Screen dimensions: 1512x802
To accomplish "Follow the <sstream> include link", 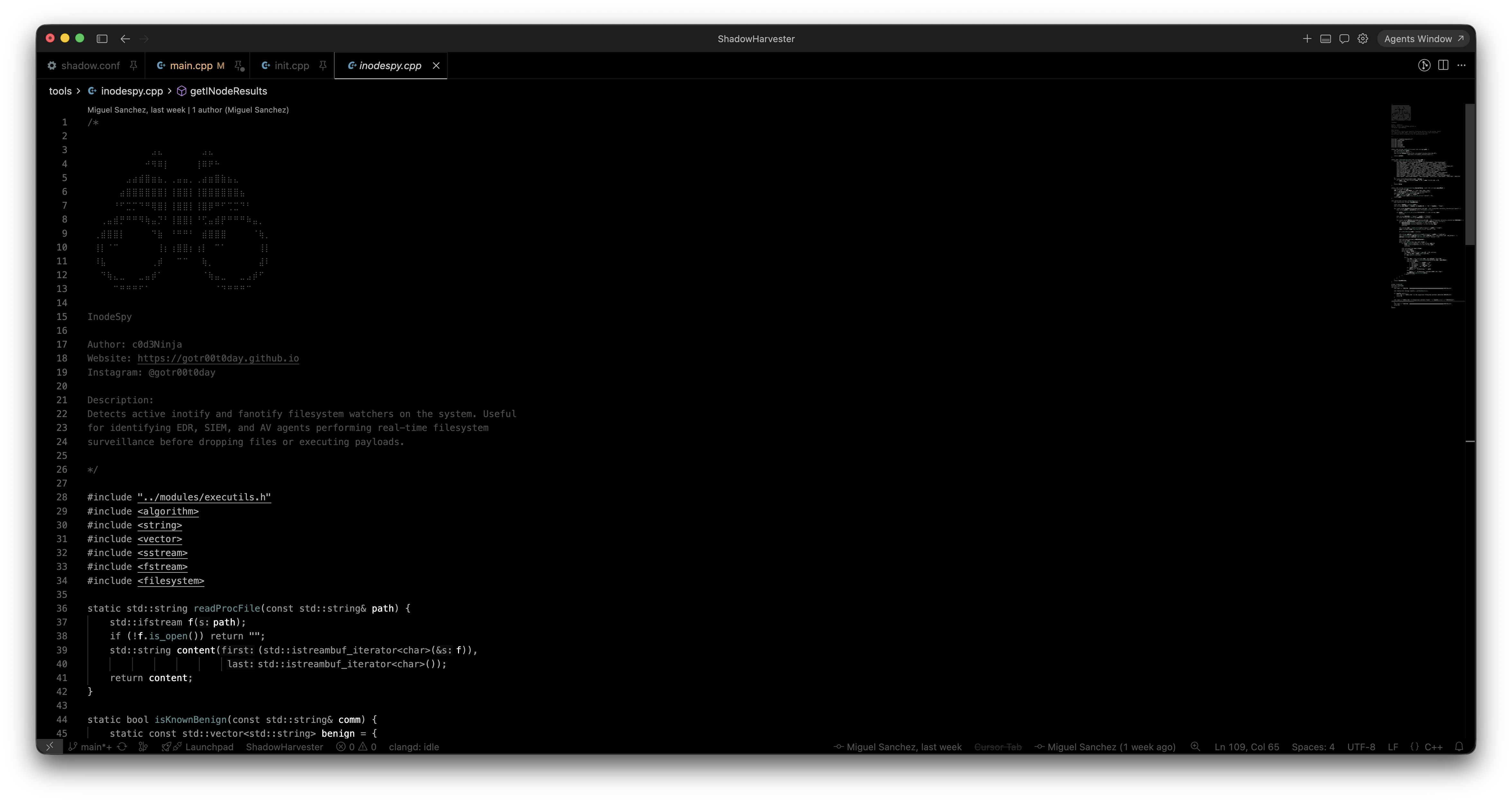I will (163, 553).
